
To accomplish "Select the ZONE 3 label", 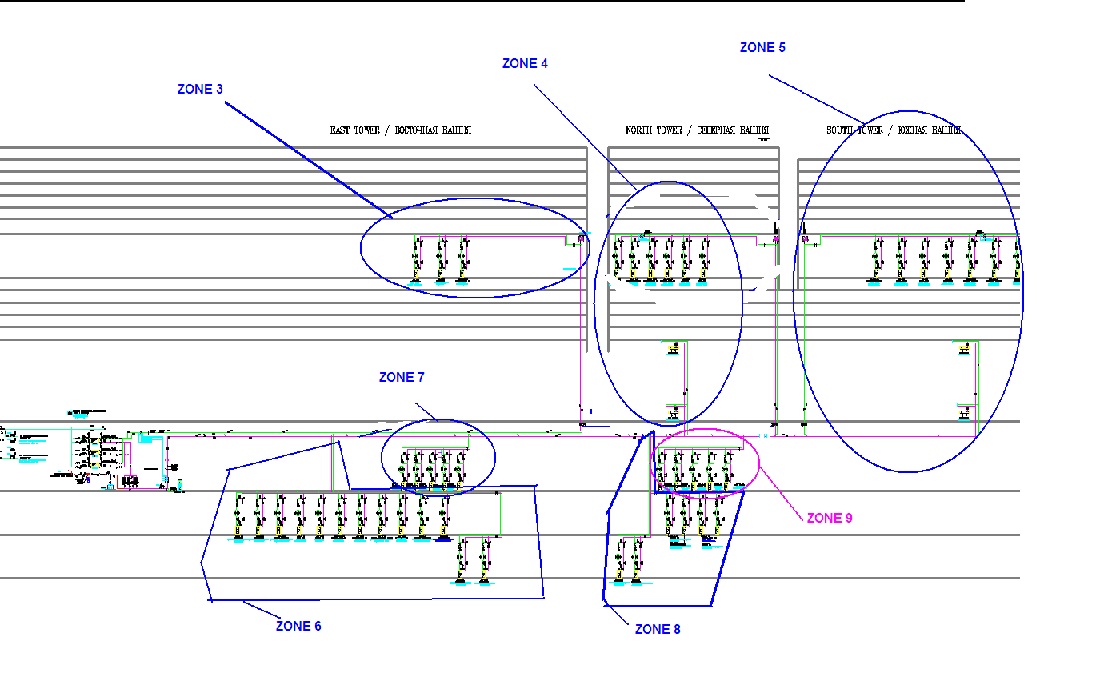I will pyautogui.click(x=199, y=89).
